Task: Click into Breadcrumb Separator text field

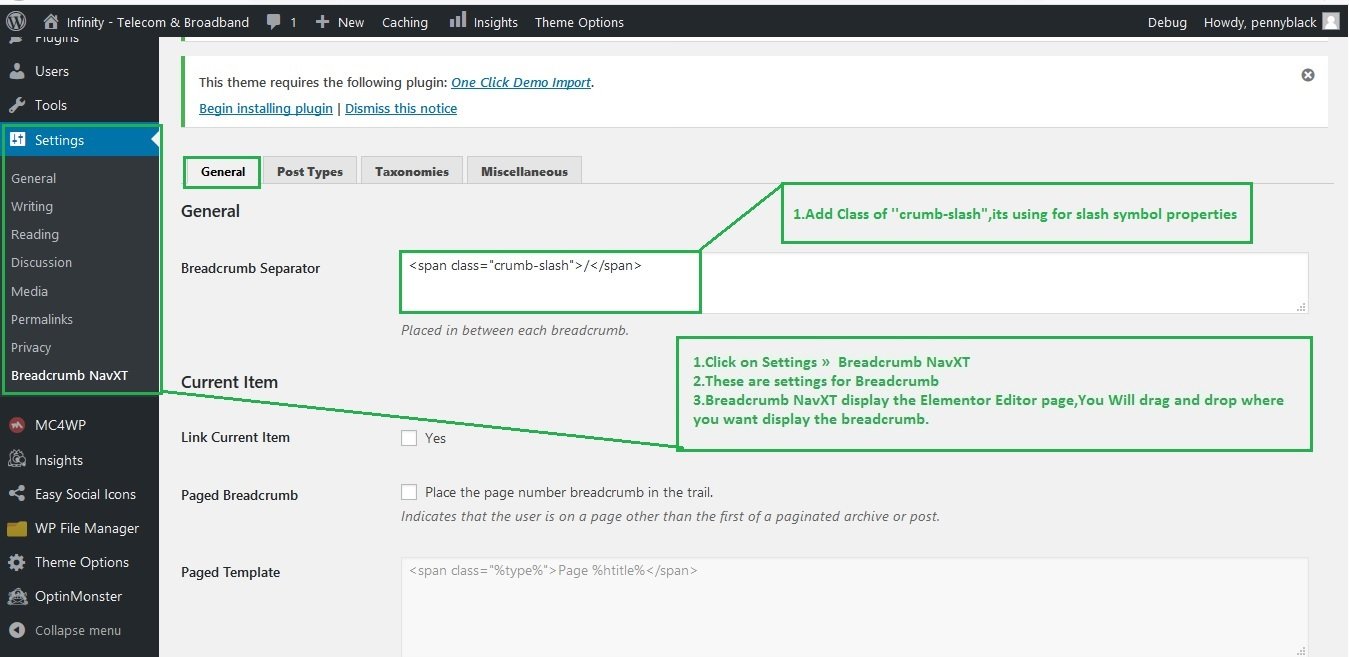Action: (854, 283)
